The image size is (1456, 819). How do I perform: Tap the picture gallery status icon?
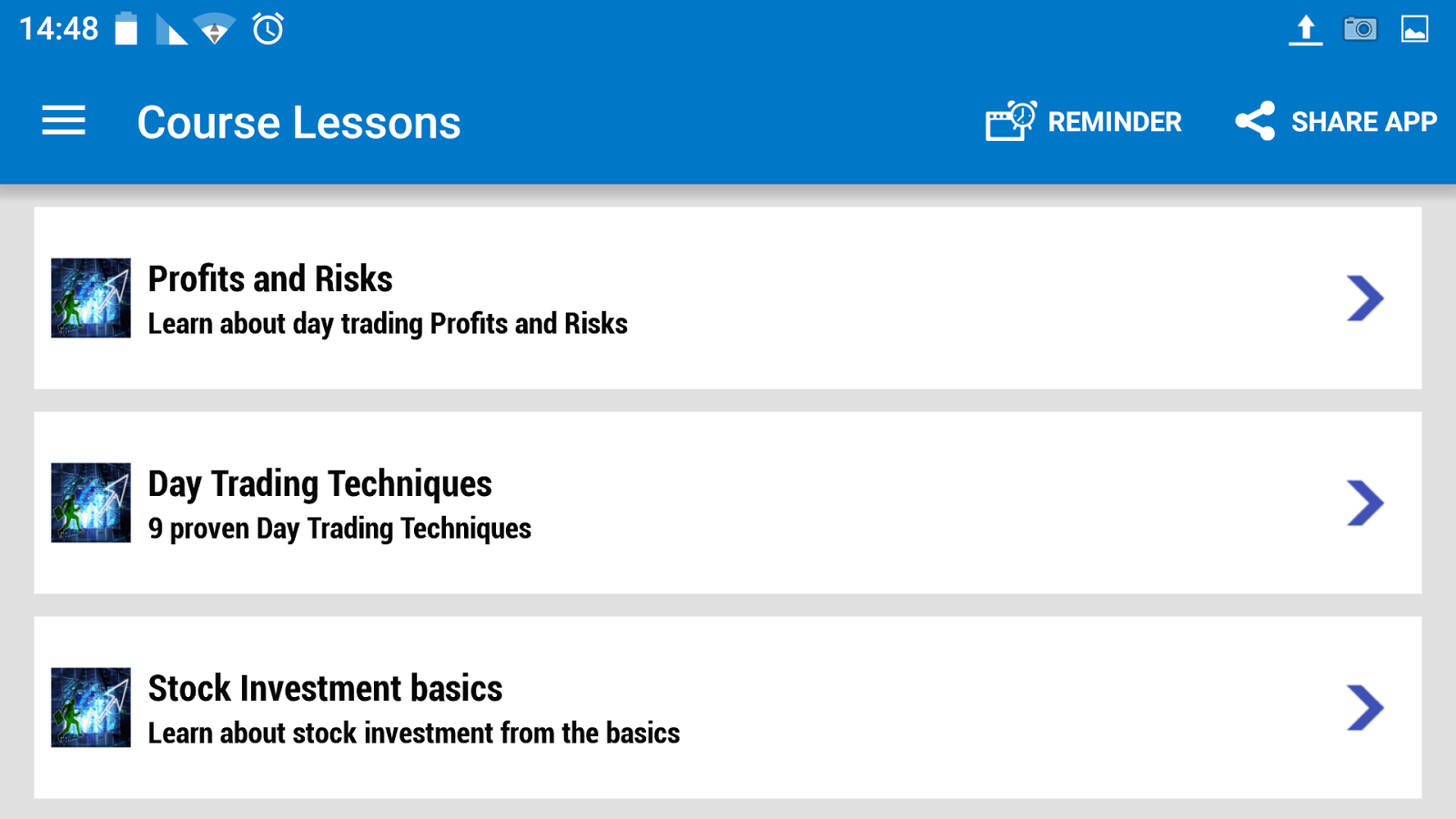coord(1415,29)
